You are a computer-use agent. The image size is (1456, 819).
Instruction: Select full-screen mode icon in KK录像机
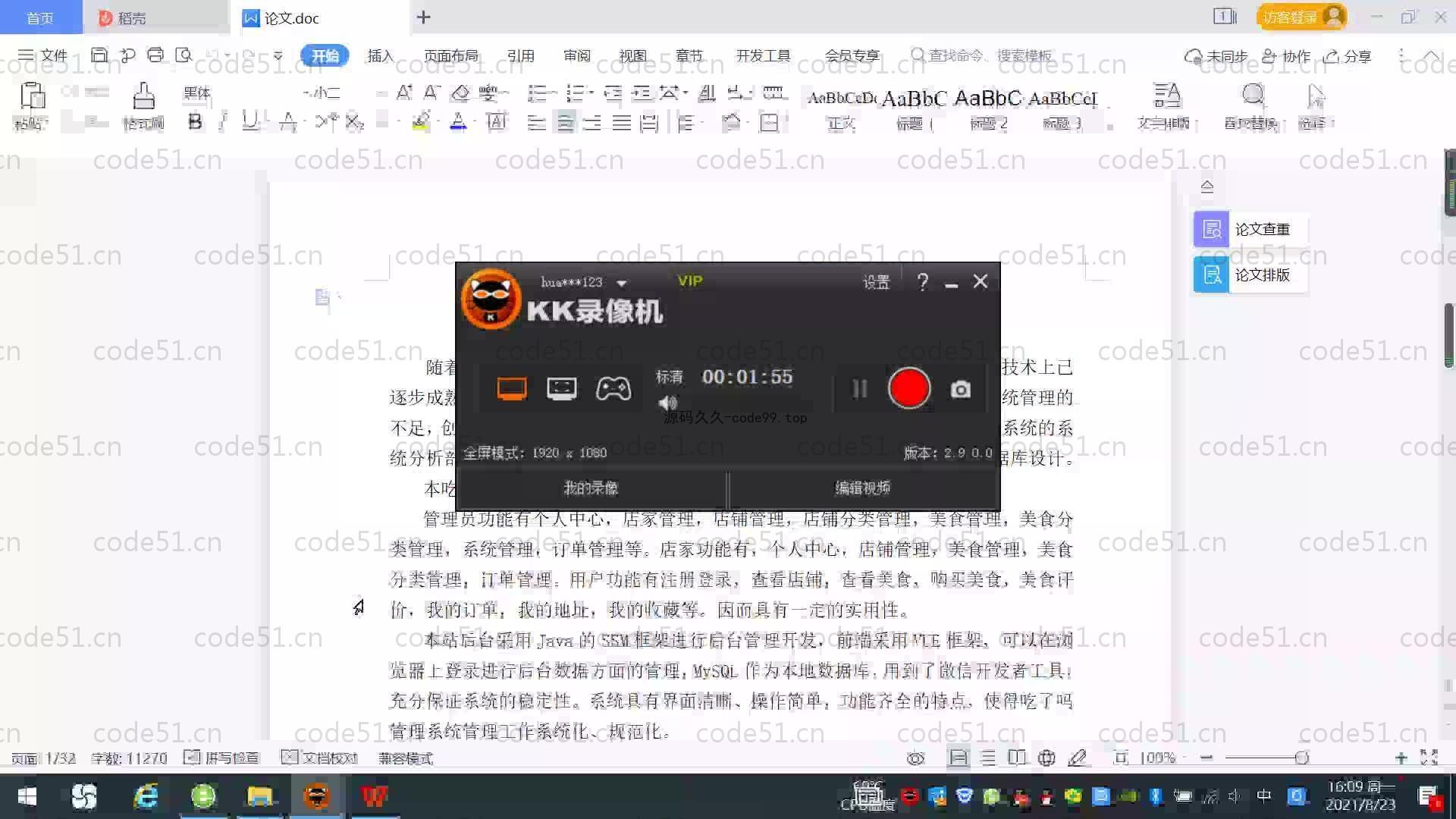pos(512,389)
